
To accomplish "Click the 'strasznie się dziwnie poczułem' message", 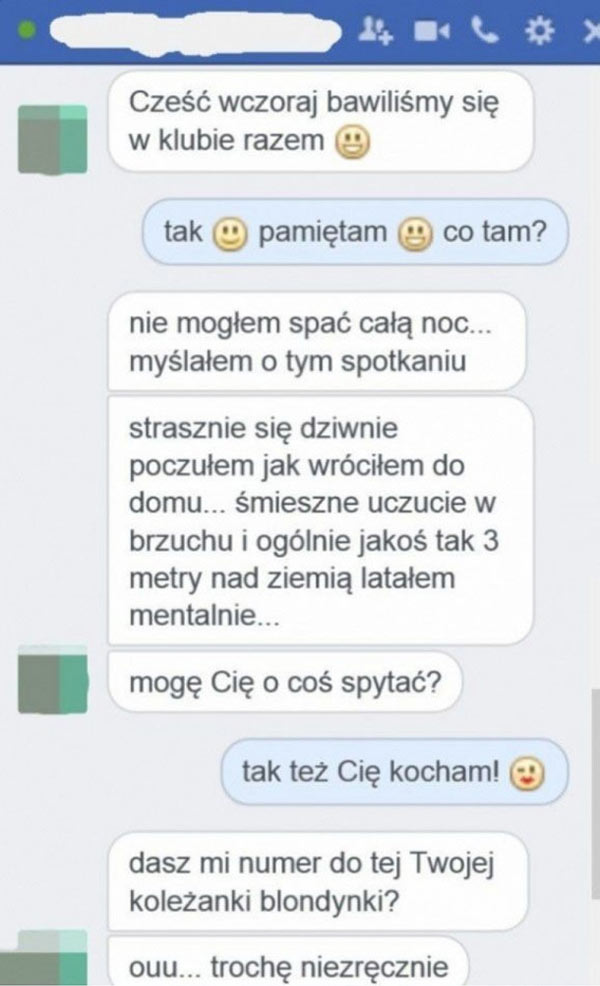I will (x=320, y=521).
